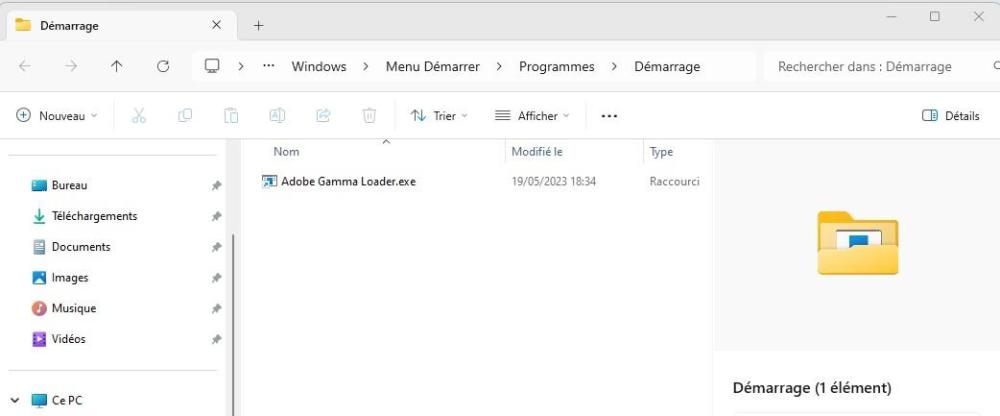
Task: Open the Trier sort dropdown
Action: tap(439, 115)
